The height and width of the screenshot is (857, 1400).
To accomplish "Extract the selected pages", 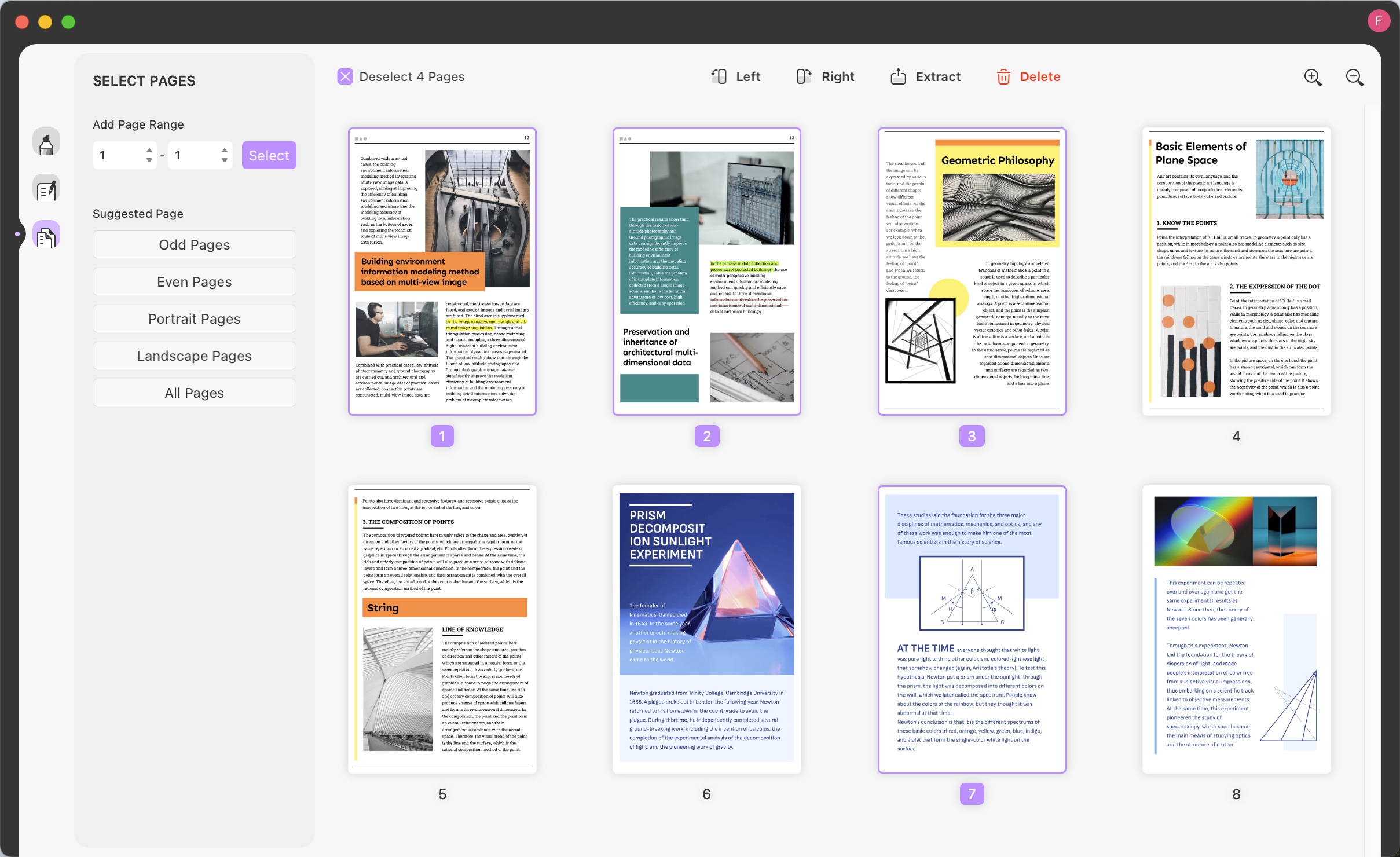I will point(925,76).
